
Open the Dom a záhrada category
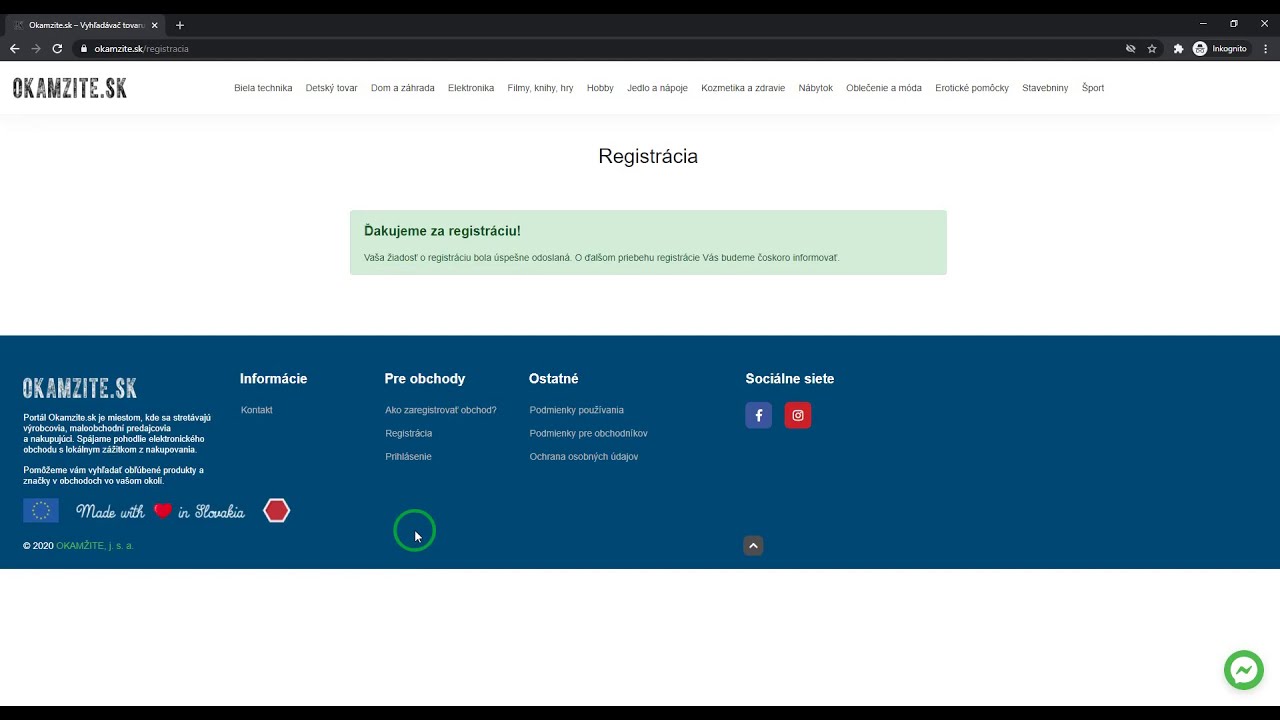click(x=403, y=88)
